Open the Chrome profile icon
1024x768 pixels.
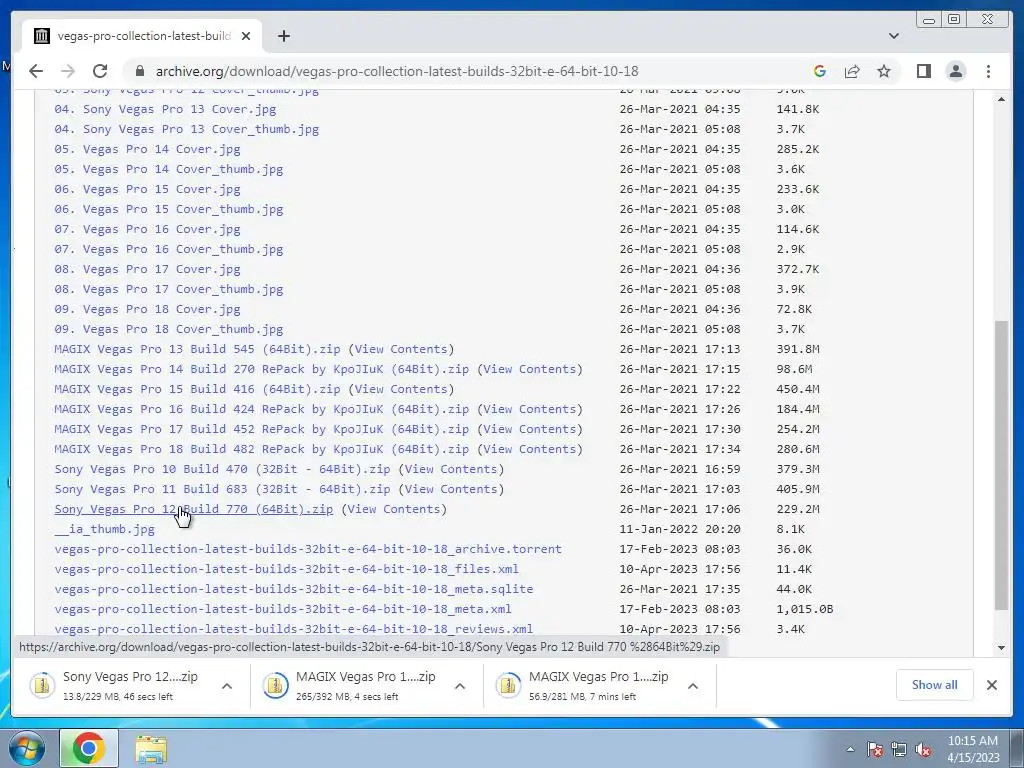point(956,71)
